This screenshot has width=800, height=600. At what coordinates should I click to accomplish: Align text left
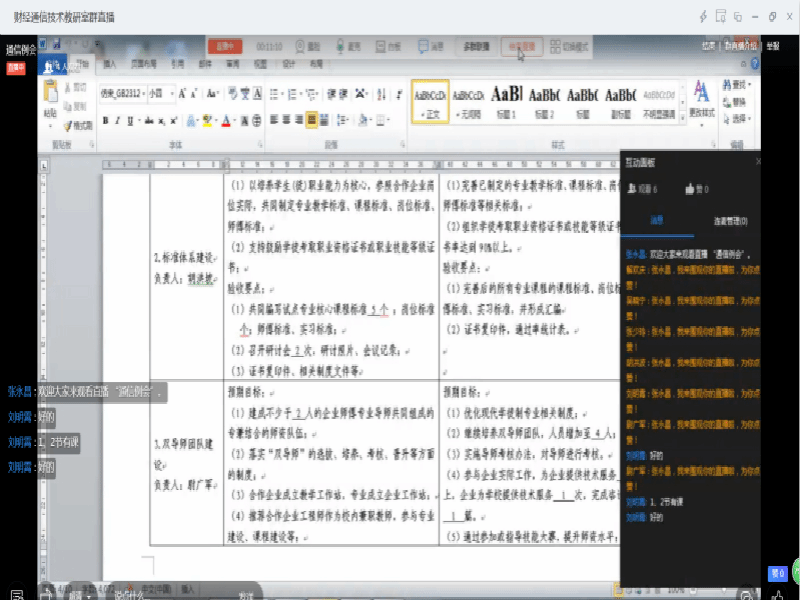[x=274, y=120]
